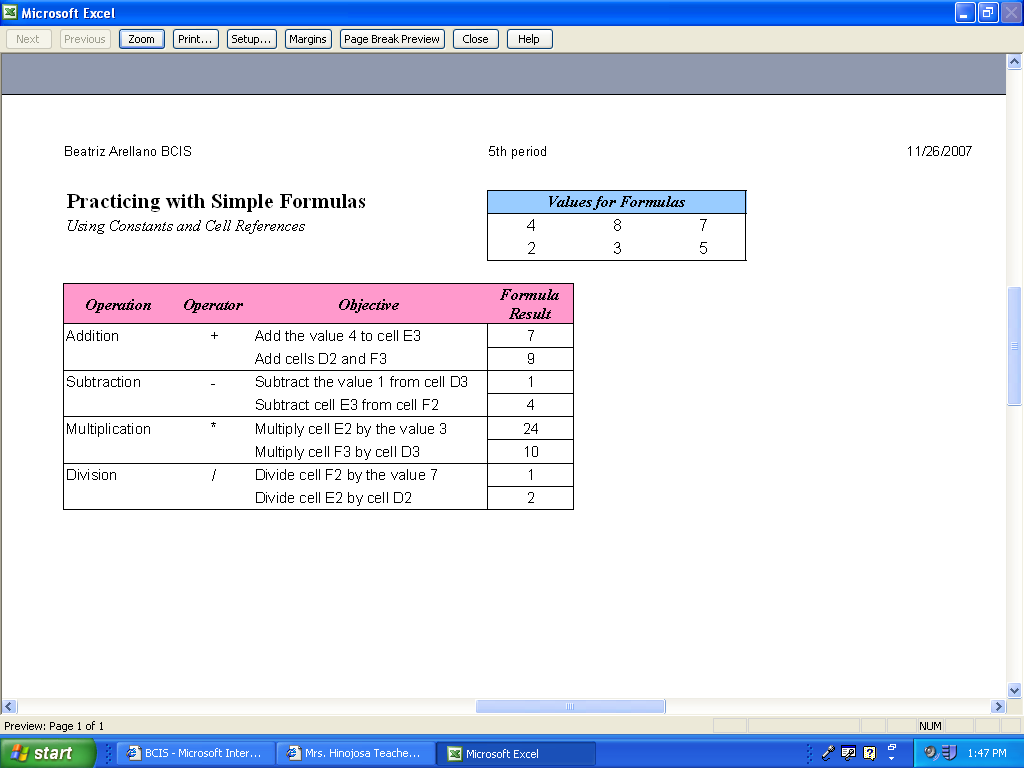Click the disabled Previous page button
Viewport: 1024px width, 768px height.
click(85, 39)
